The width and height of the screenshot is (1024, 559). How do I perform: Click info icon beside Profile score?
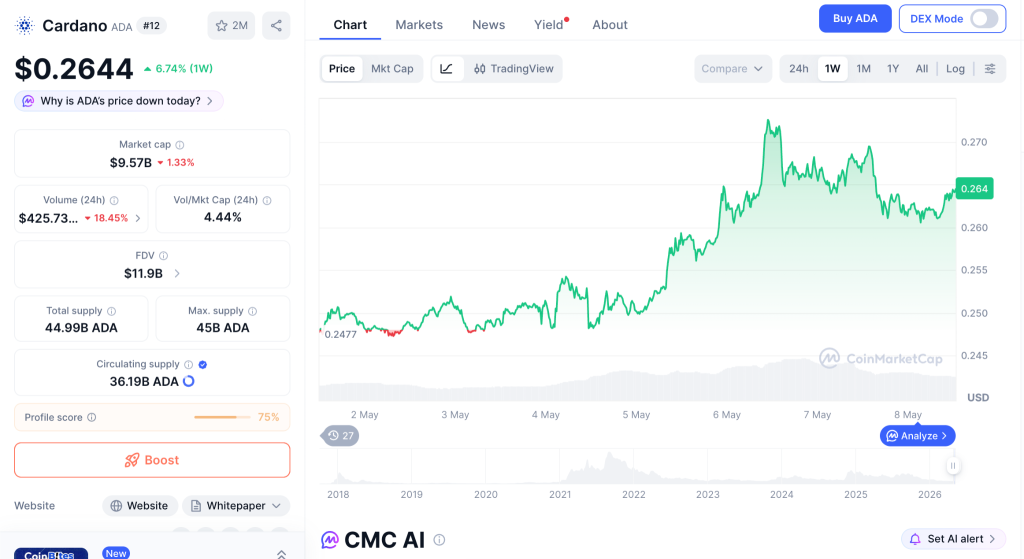91,417
